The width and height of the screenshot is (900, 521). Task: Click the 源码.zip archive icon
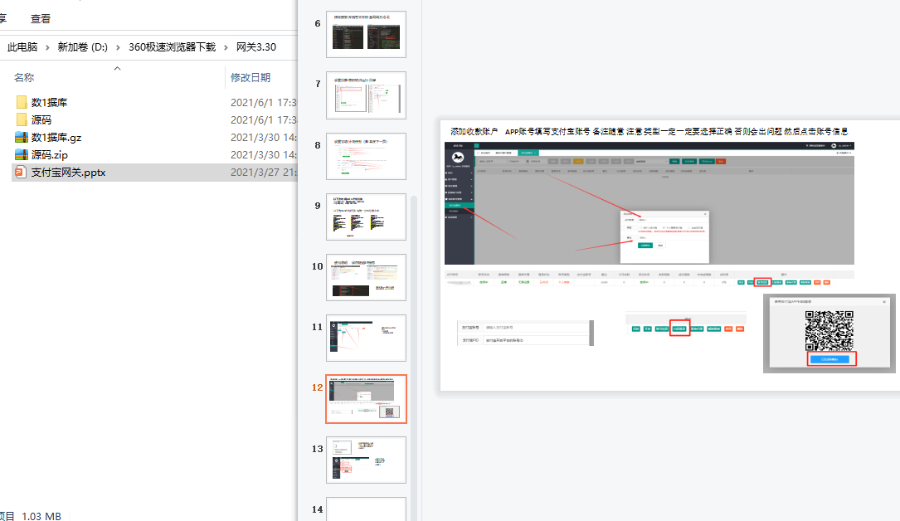point(21,155)
